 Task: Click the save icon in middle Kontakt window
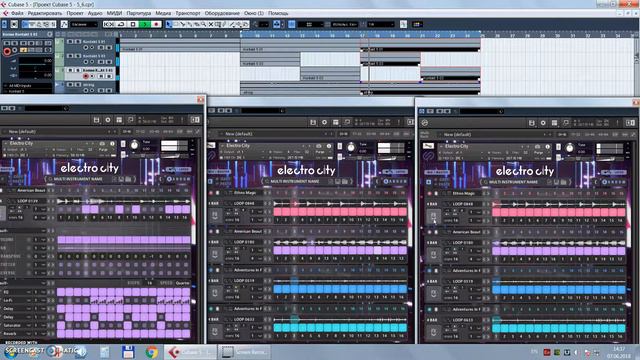pos(313,122)
